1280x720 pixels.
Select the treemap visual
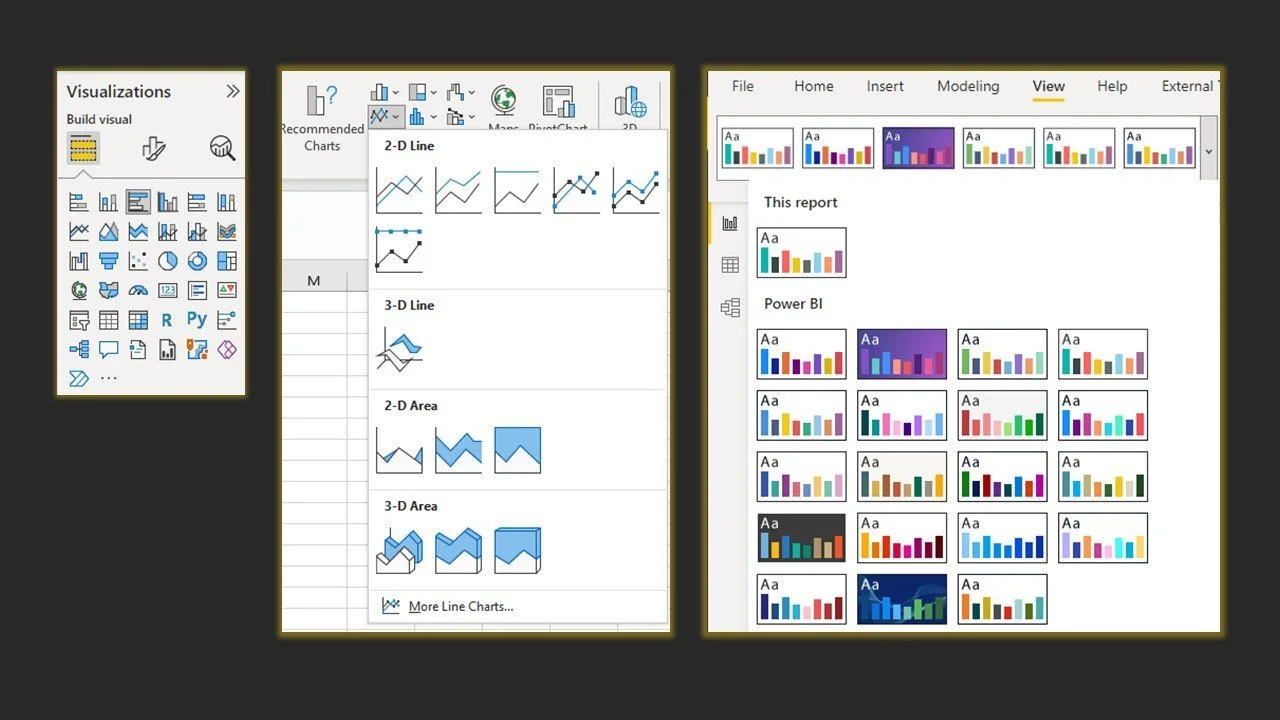[227, 263]
